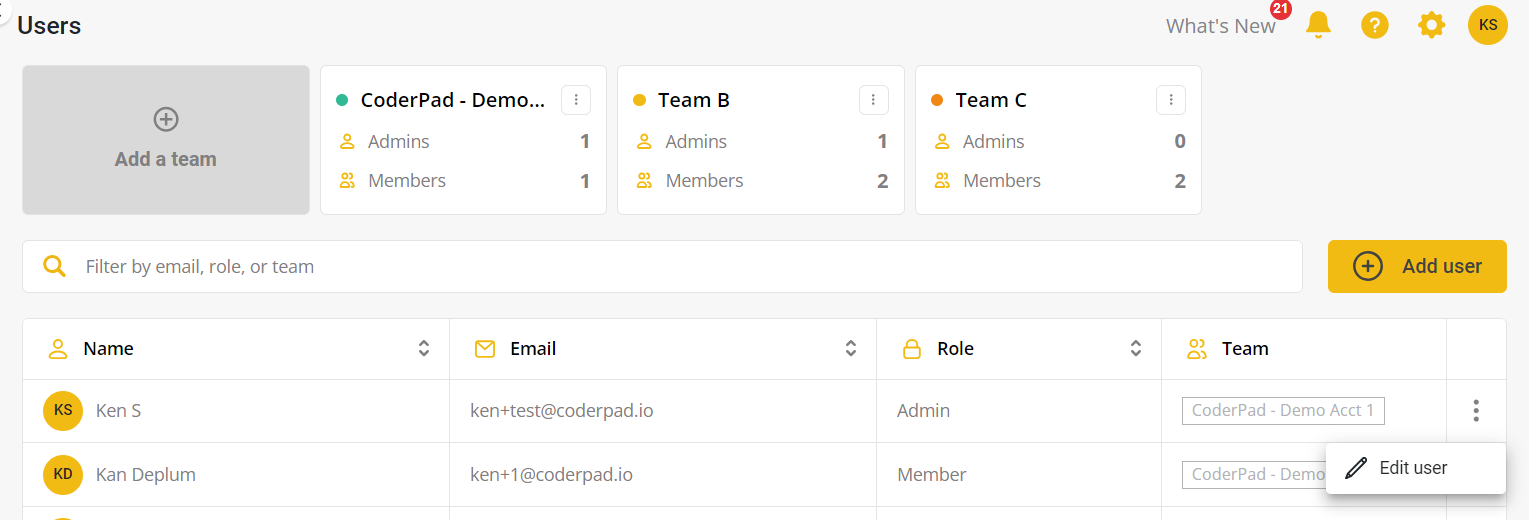Open options for CoderPad Demo team card
Viewport: 1529px width, 520px height.
pos(576,100)
